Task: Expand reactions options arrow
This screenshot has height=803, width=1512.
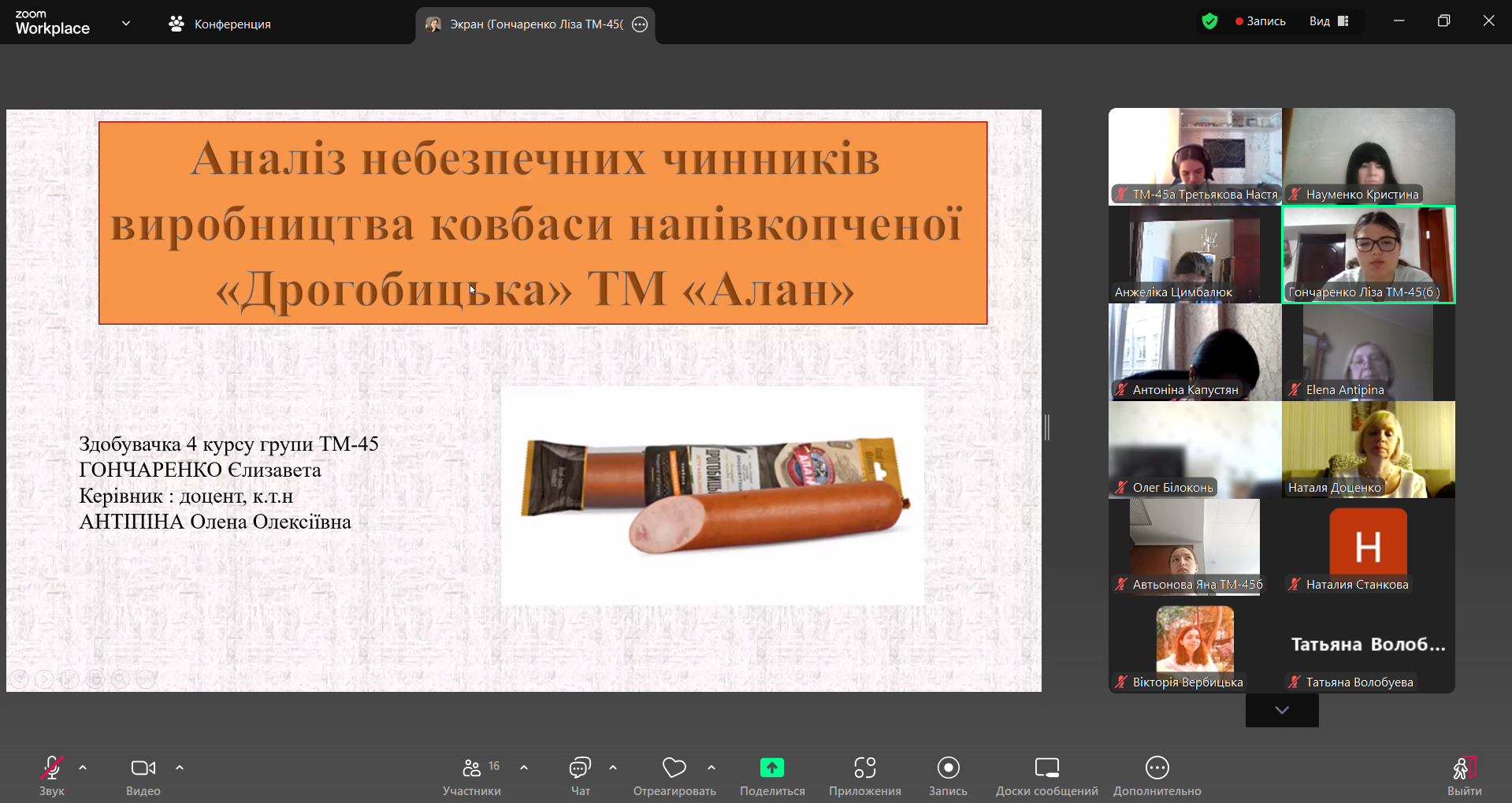Action: [711, 768]
